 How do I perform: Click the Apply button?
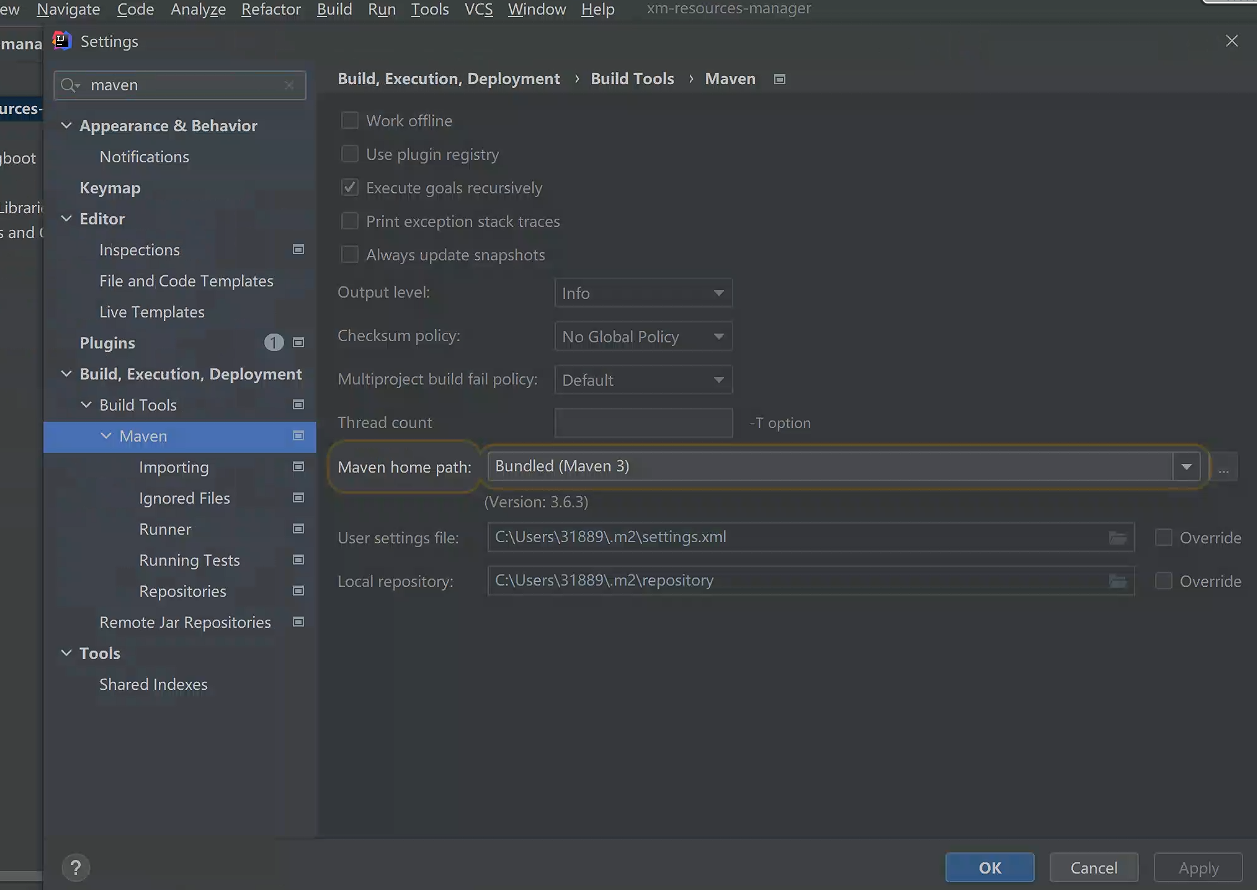(1198, 867)
